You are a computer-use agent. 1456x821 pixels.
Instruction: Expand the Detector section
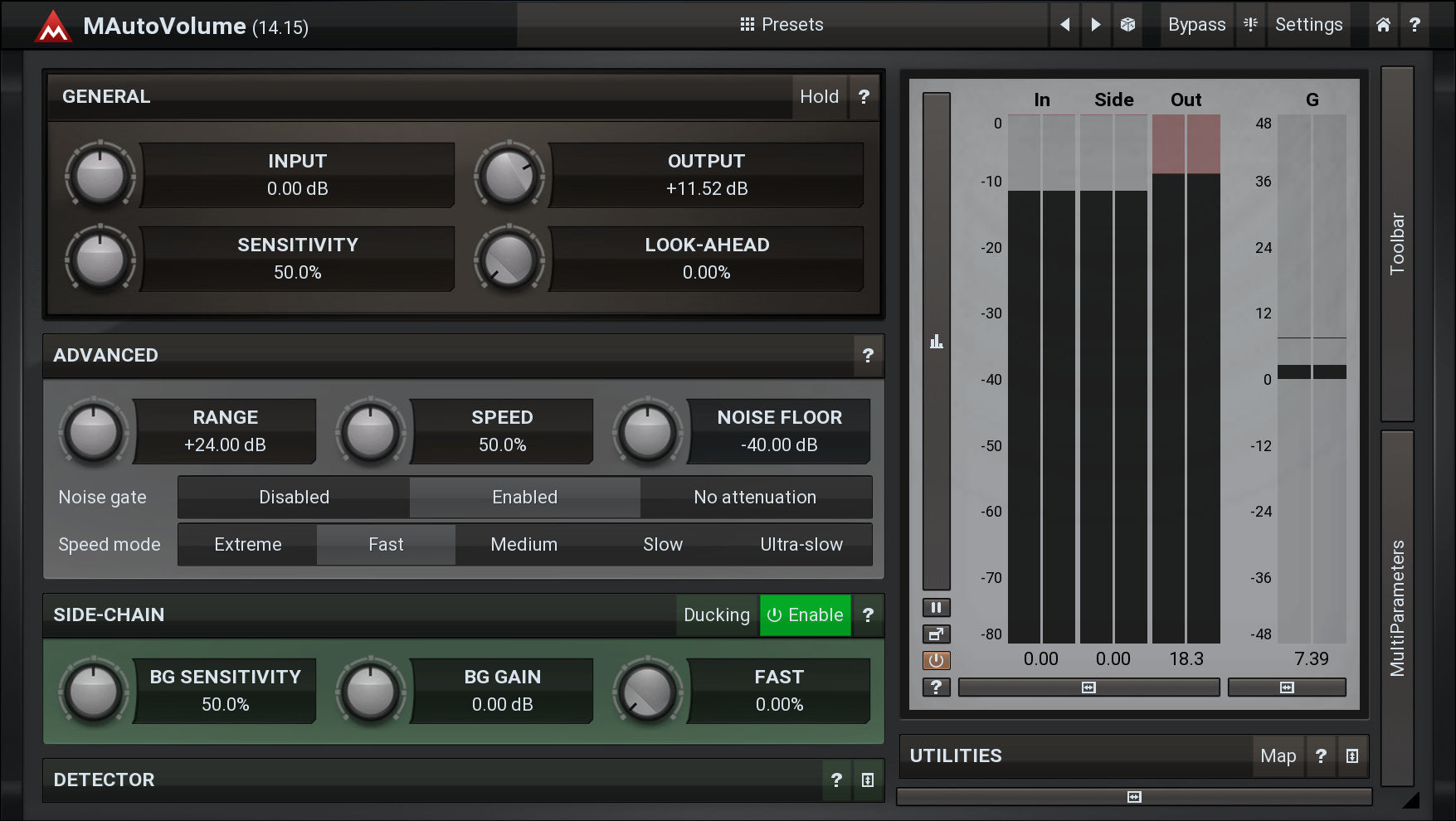pyautogui.click(x=868, y=780)
